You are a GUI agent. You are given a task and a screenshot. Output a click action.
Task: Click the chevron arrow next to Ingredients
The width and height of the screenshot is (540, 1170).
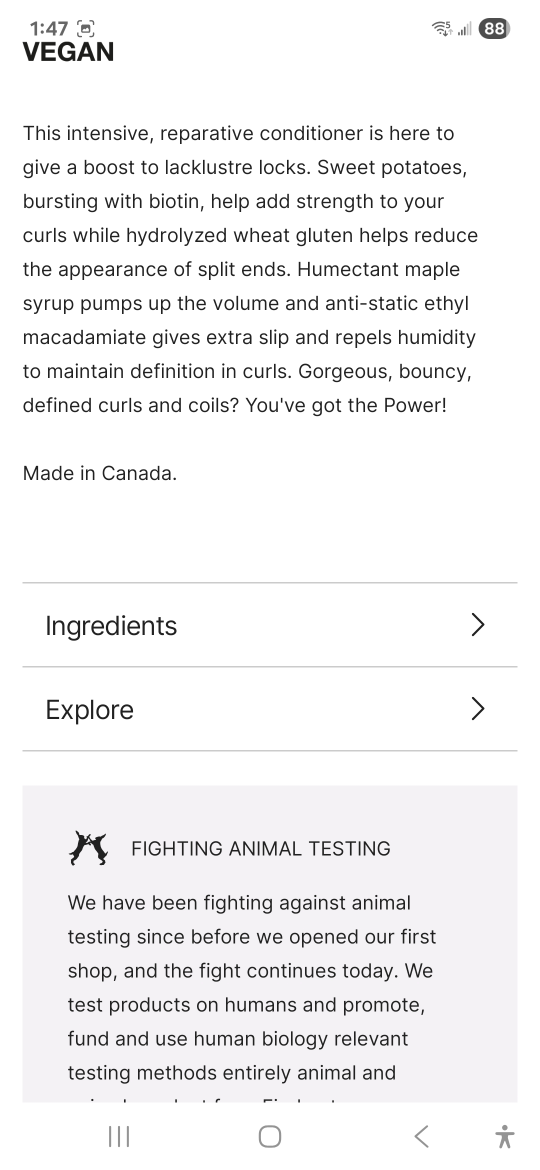click(478, 625)
